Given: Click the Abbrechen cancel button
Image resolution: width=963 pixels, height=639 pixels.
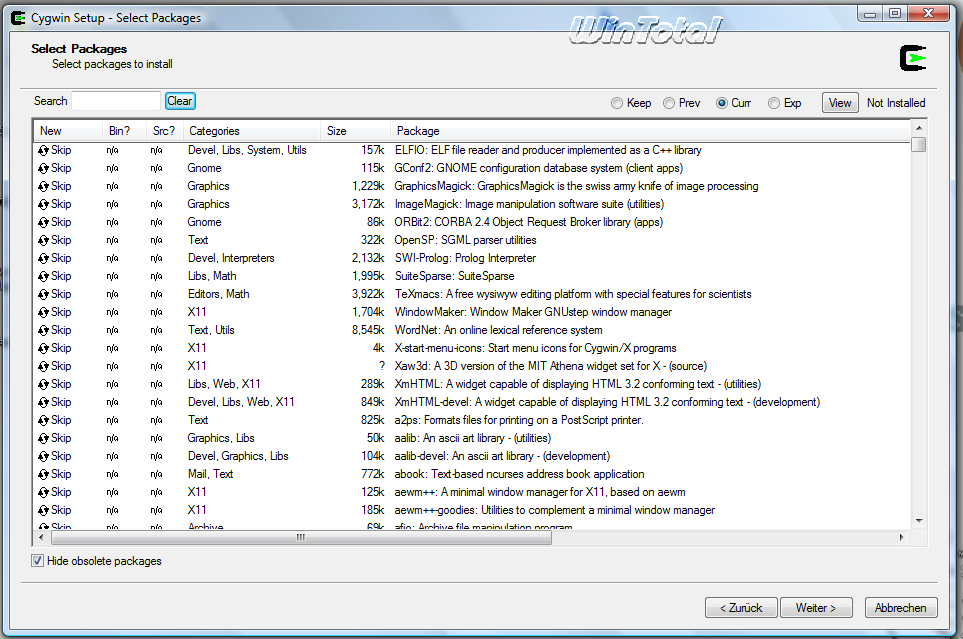Looking at the screenshot, I should [x=901, y=608].
